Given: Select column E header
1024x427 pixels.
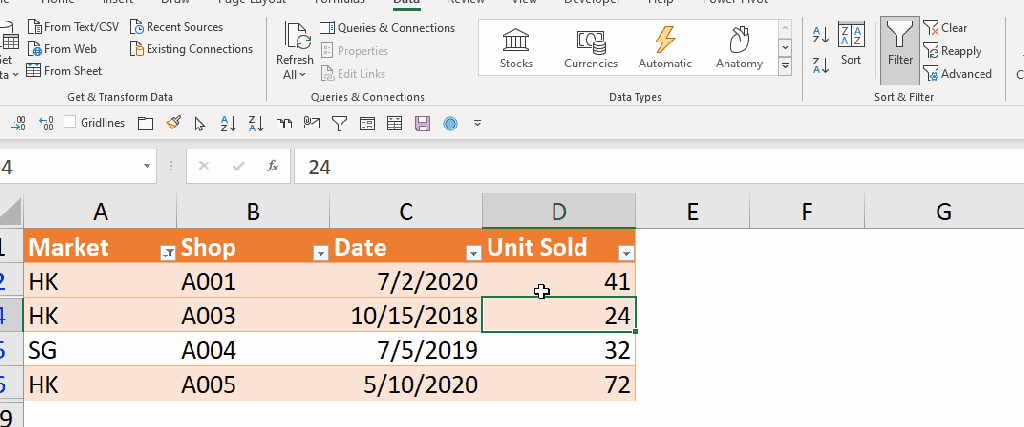Looking at the screenshot, I should tap(692, 211).
